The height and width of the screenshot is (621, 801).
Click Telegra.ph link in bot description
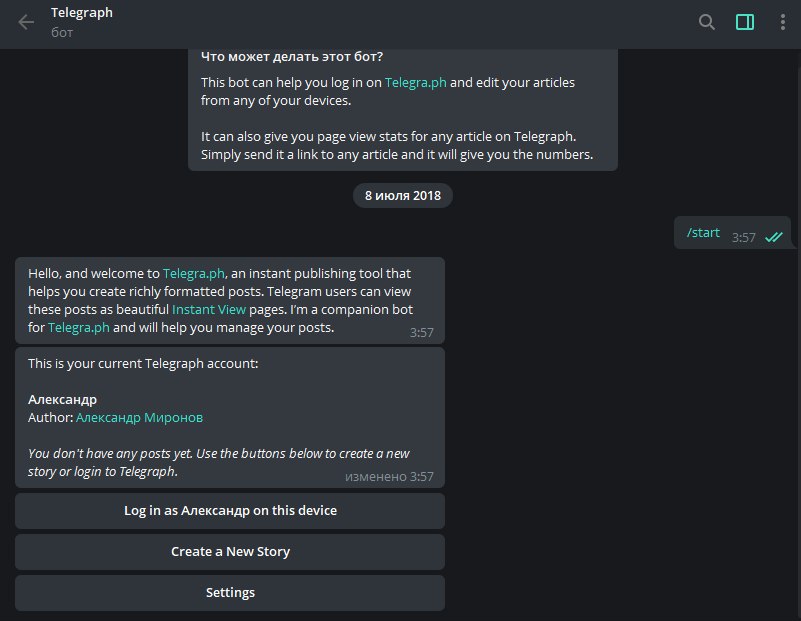pyautogui.click(x=415, y=82)
